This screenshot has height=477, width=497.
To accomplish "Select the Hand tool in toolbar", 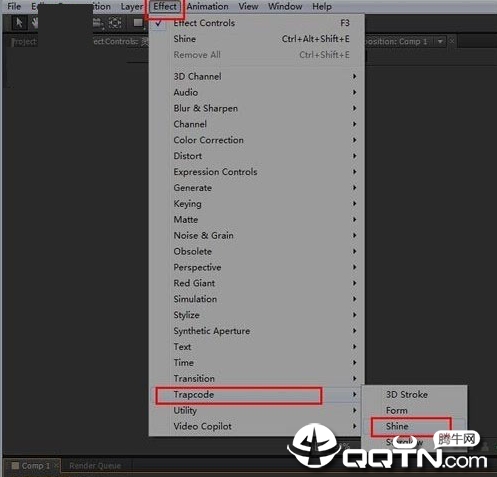I will 34,23.
